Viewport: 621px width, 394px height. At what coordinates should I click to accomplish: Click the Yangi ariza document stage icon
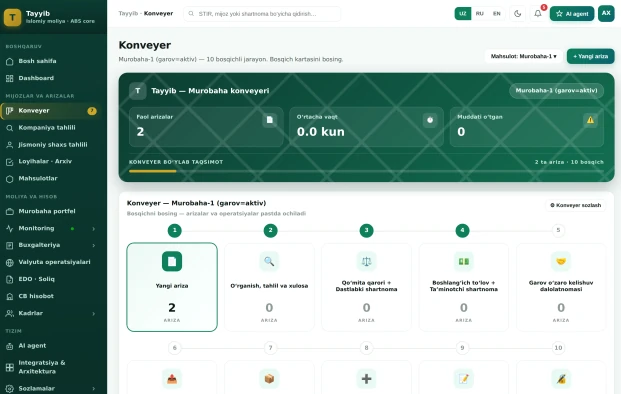point(172,261)
